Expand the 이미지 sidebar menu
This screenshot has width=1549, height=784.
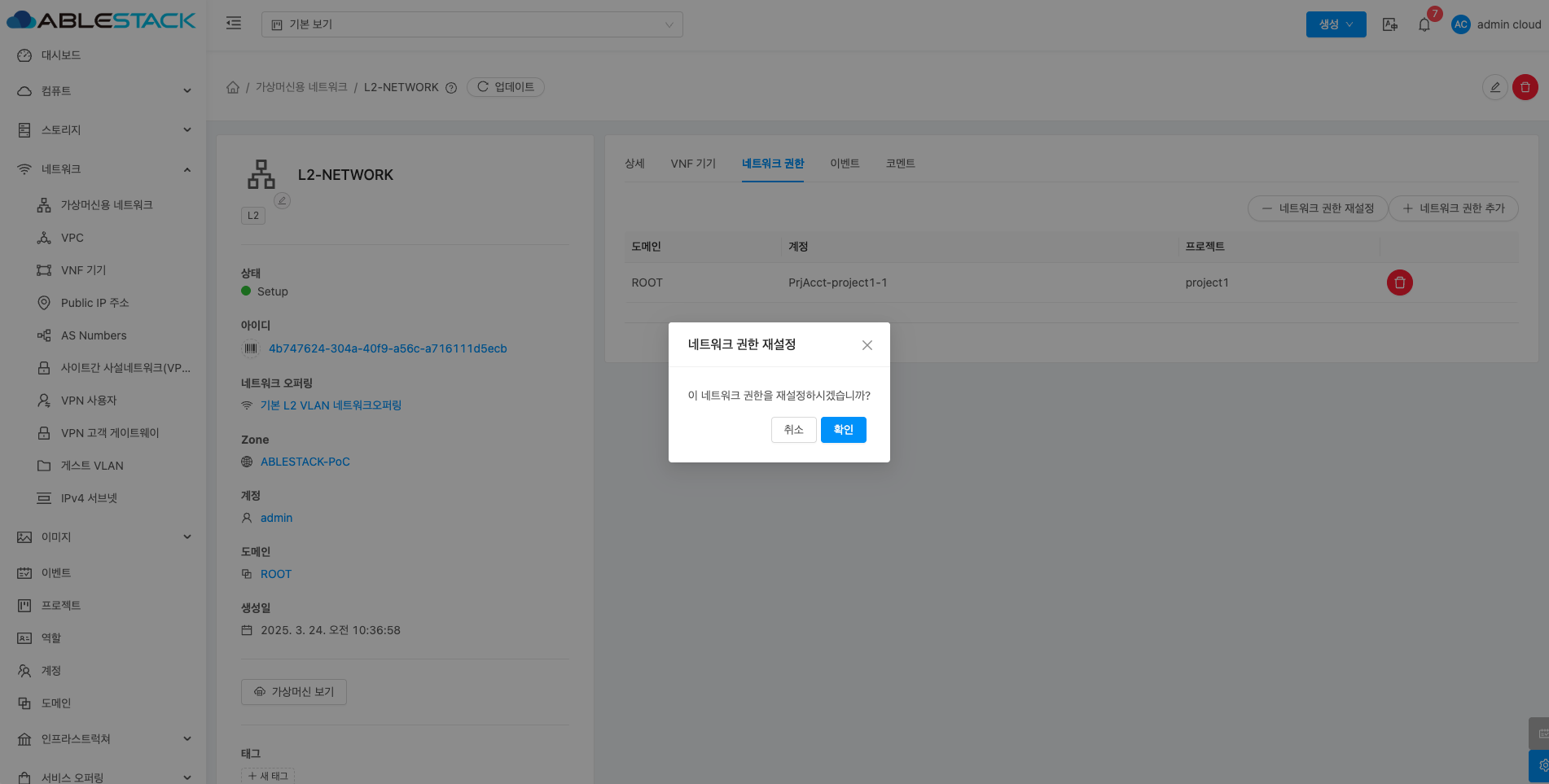coord(103,537)
